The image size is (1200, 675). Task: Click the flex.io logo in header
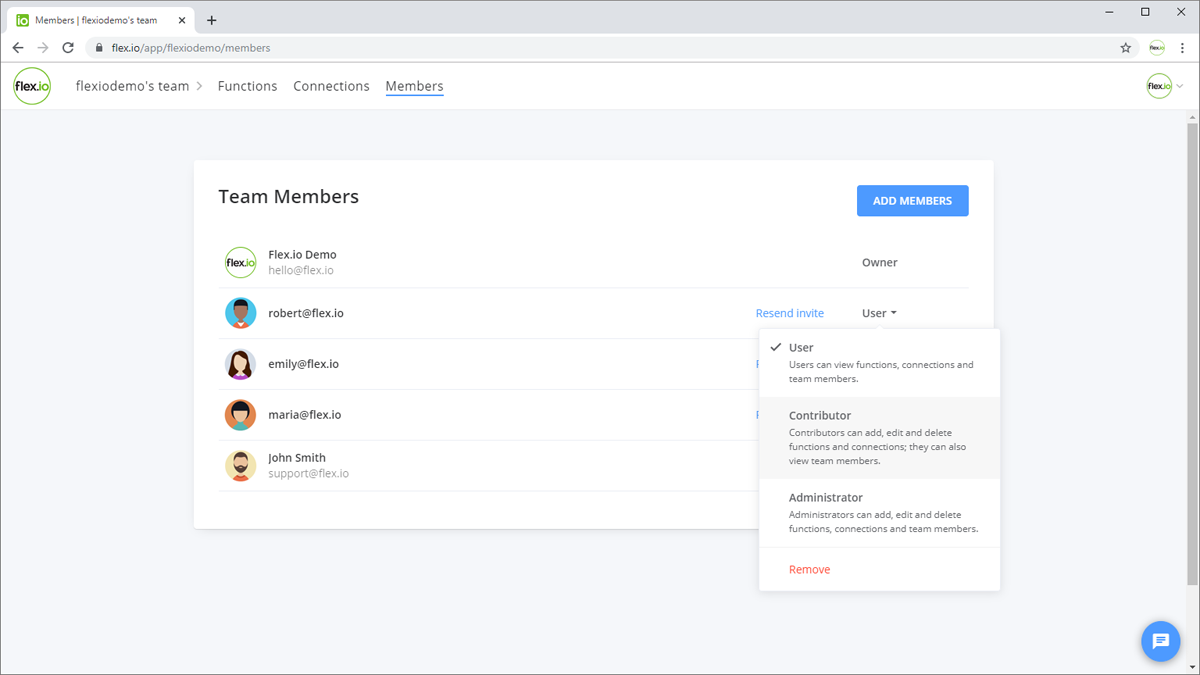pos(32,86)
